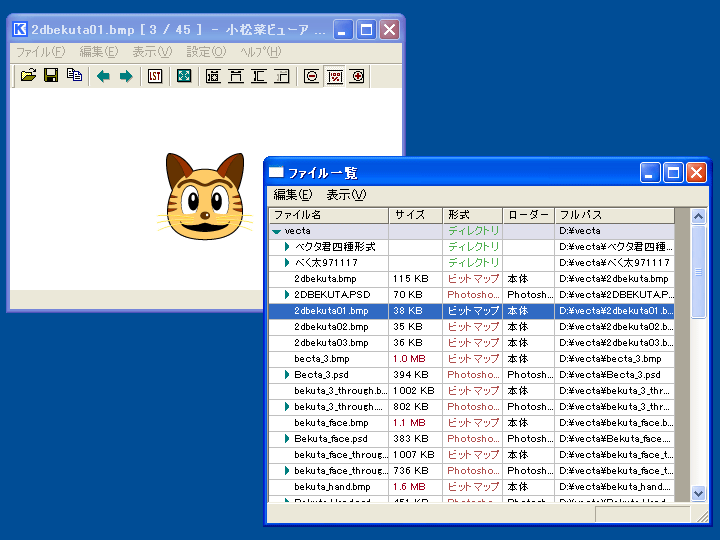The width and height of the screenshot is (720, 540).
Task: Open file list with LST icon
Action: [x=155, y=76]
